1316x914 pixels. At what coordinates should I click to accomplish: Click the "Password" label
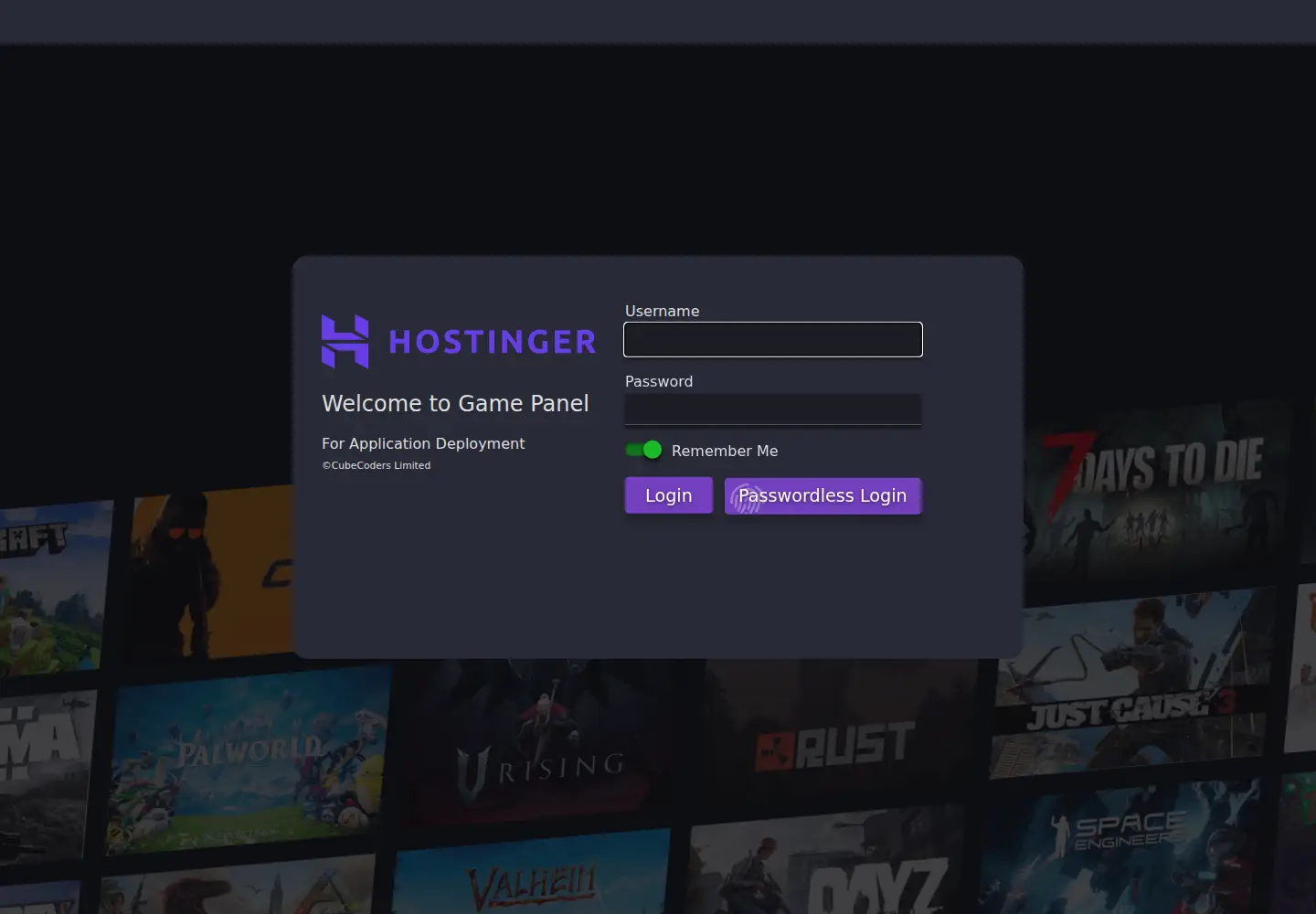(659, 381)
